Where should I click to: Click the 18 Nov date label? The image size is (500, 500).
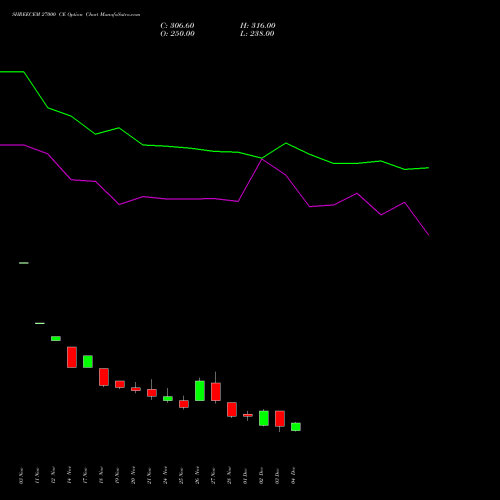[x=101, y=476]
